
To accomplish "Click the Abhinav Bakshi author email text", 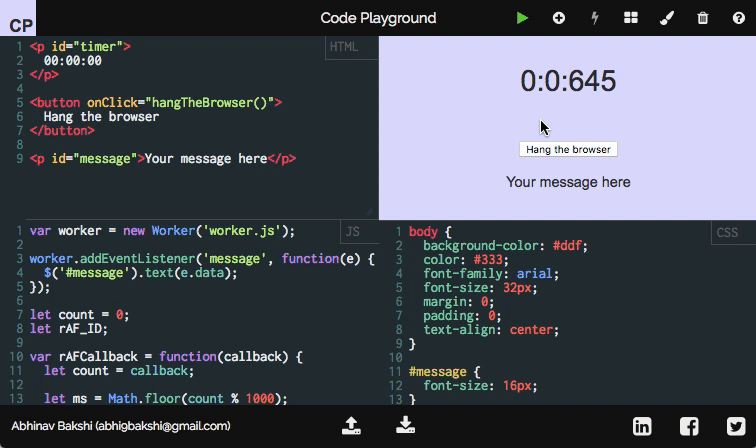I will tap(121, 426).
